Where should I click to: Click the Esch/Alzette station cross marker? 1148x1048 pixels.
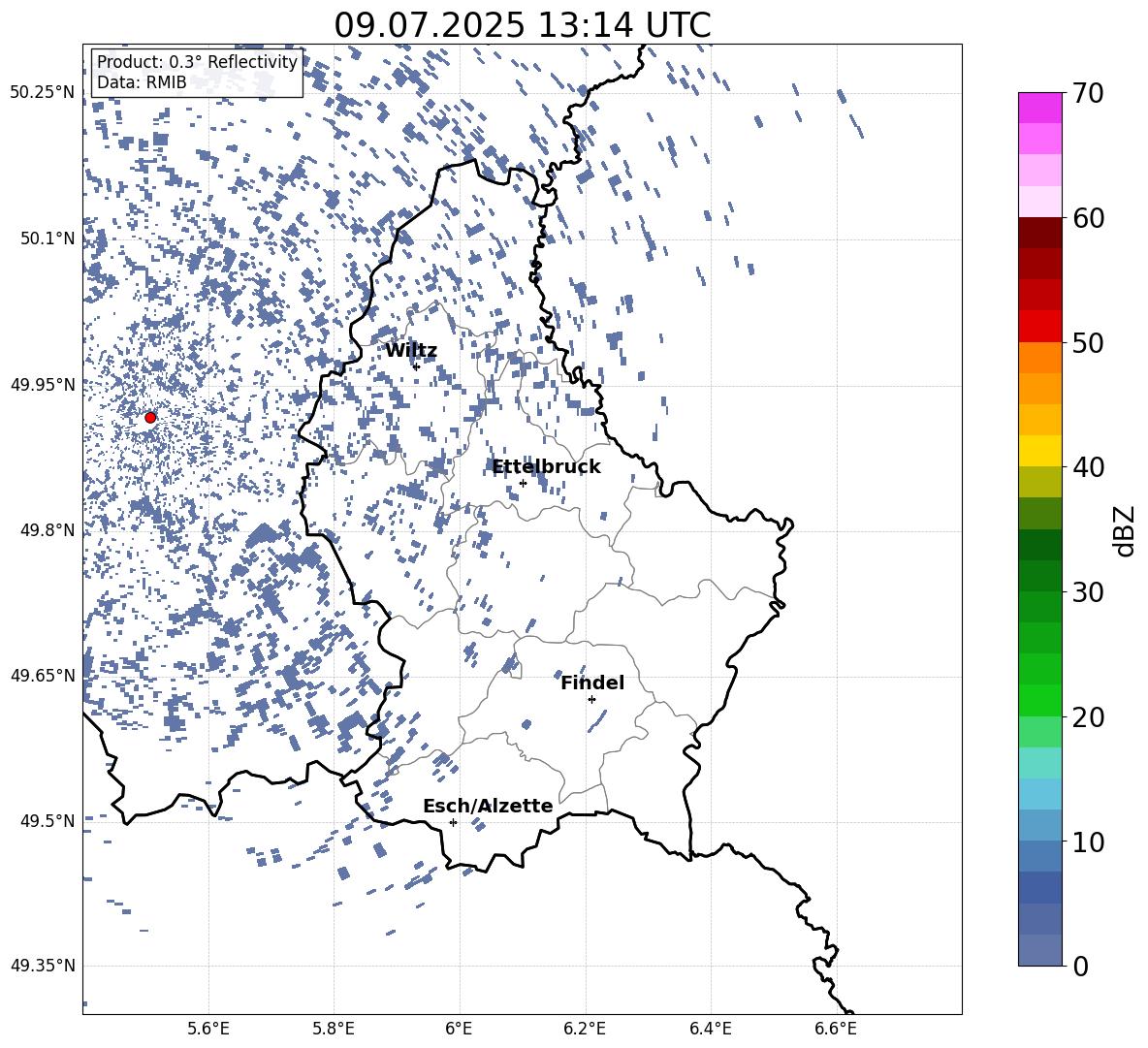(x=453, y=822)
